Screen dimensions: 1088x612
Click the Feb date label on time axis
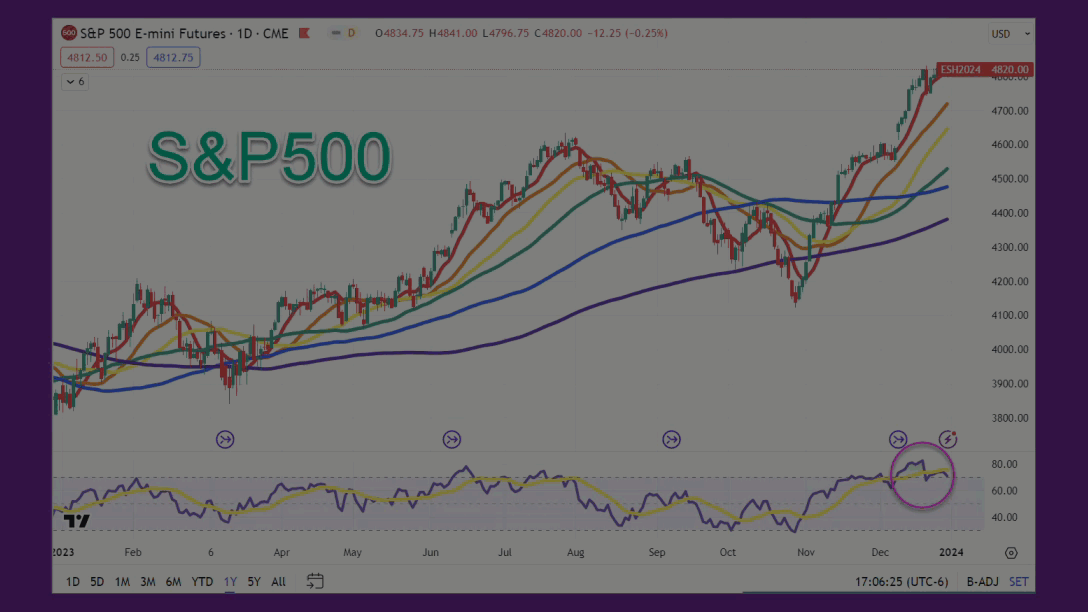tap(133, 552)
